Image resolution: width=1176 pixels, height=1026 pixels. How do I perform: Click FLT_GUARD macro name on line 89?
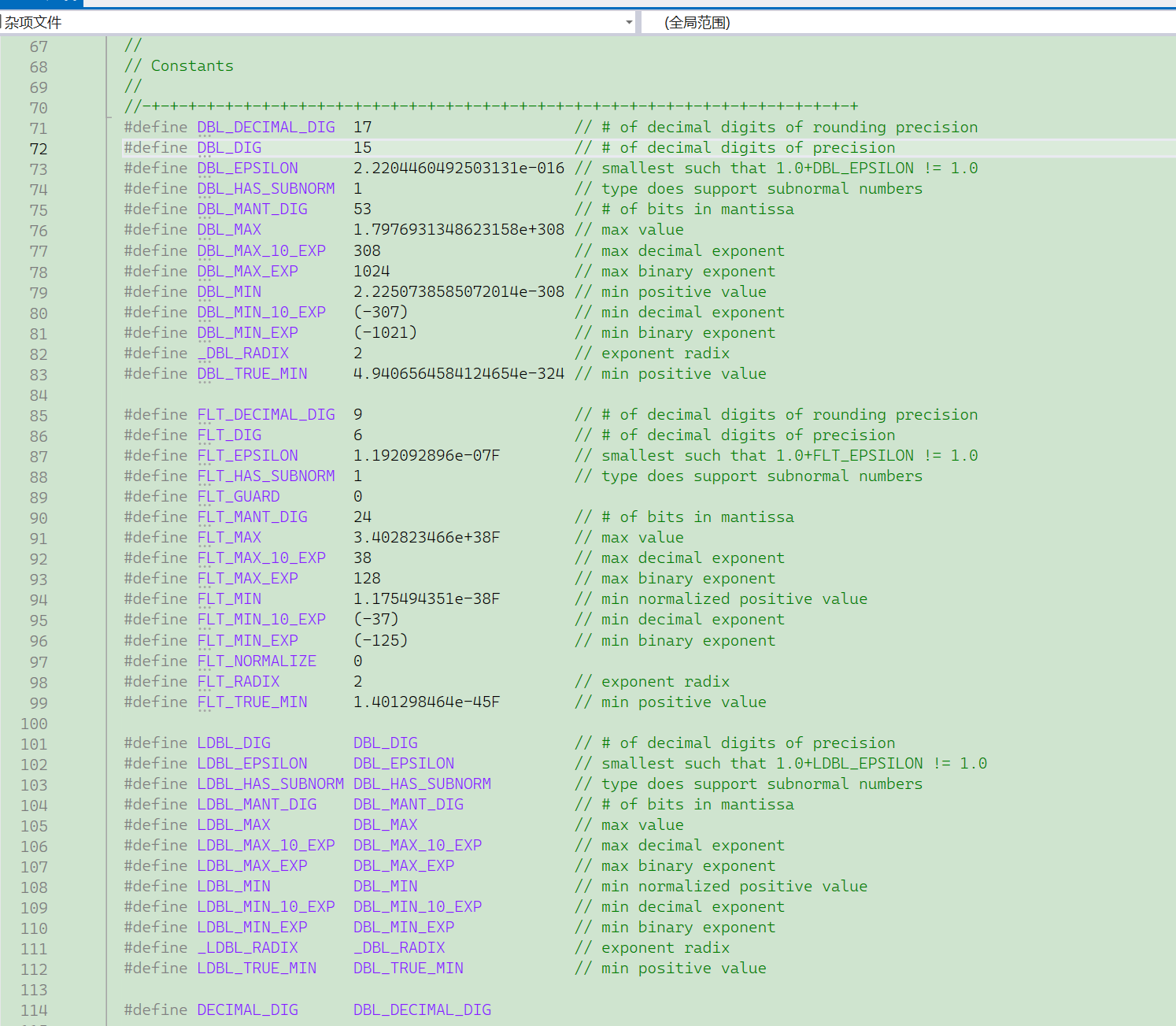click(239, 496)
